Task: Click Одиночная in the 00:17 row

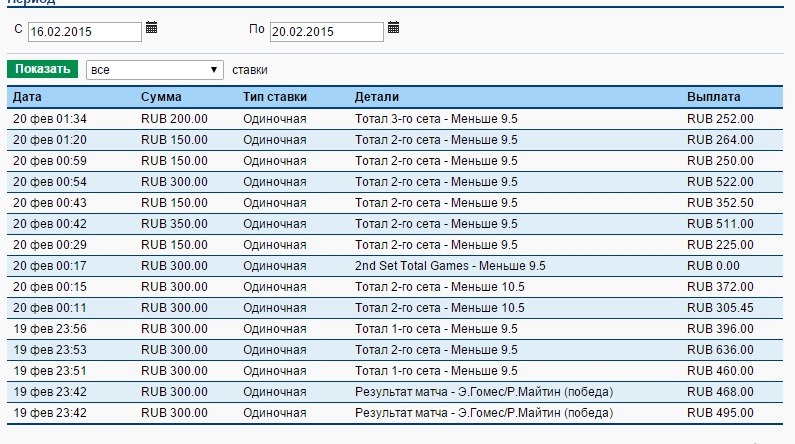Action: [275, 266]
